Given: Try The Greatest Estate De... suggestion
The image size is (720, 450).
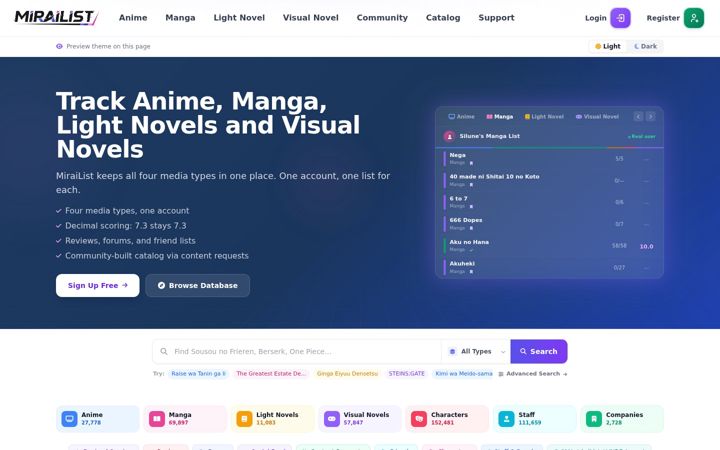Looking at the screenshot, I should [270, 374].
